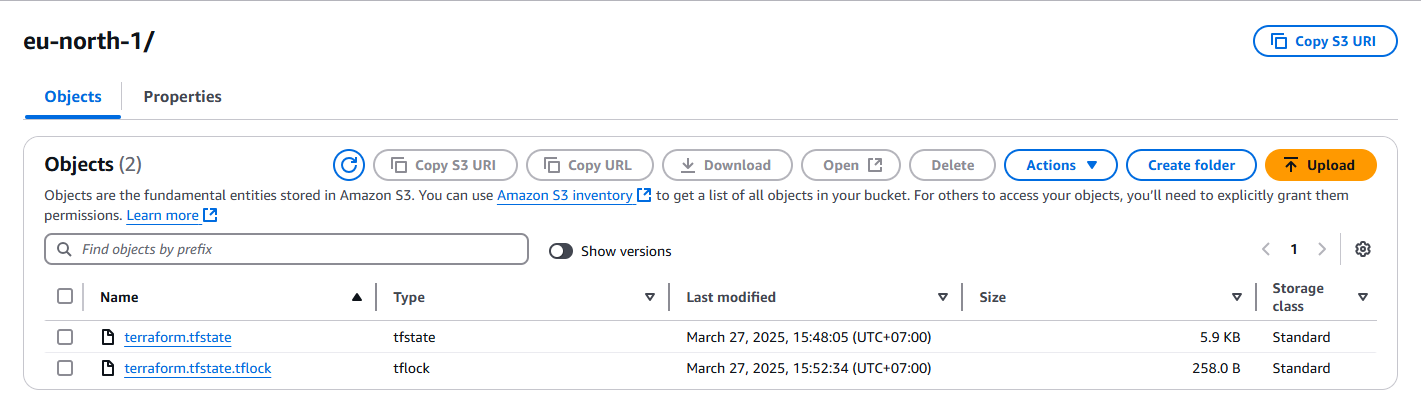The image size is (1421, 401).
Task: Select the terraform.tfstate.tflock row checkbox
Action: coord(65,368)
